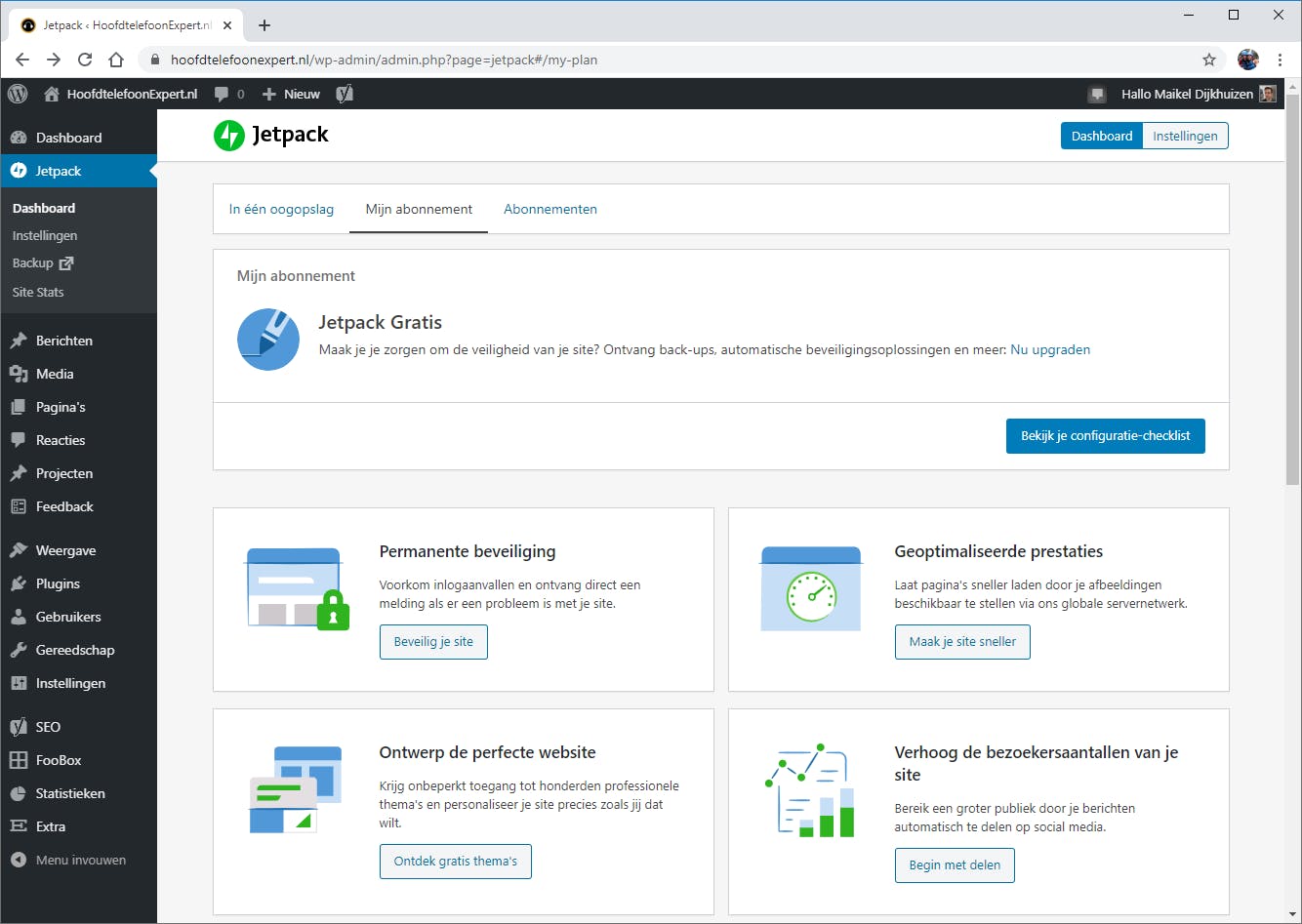
Task: Click the Geoptimaliseerde prestaties gauge illustration
Action: point(811,589)
